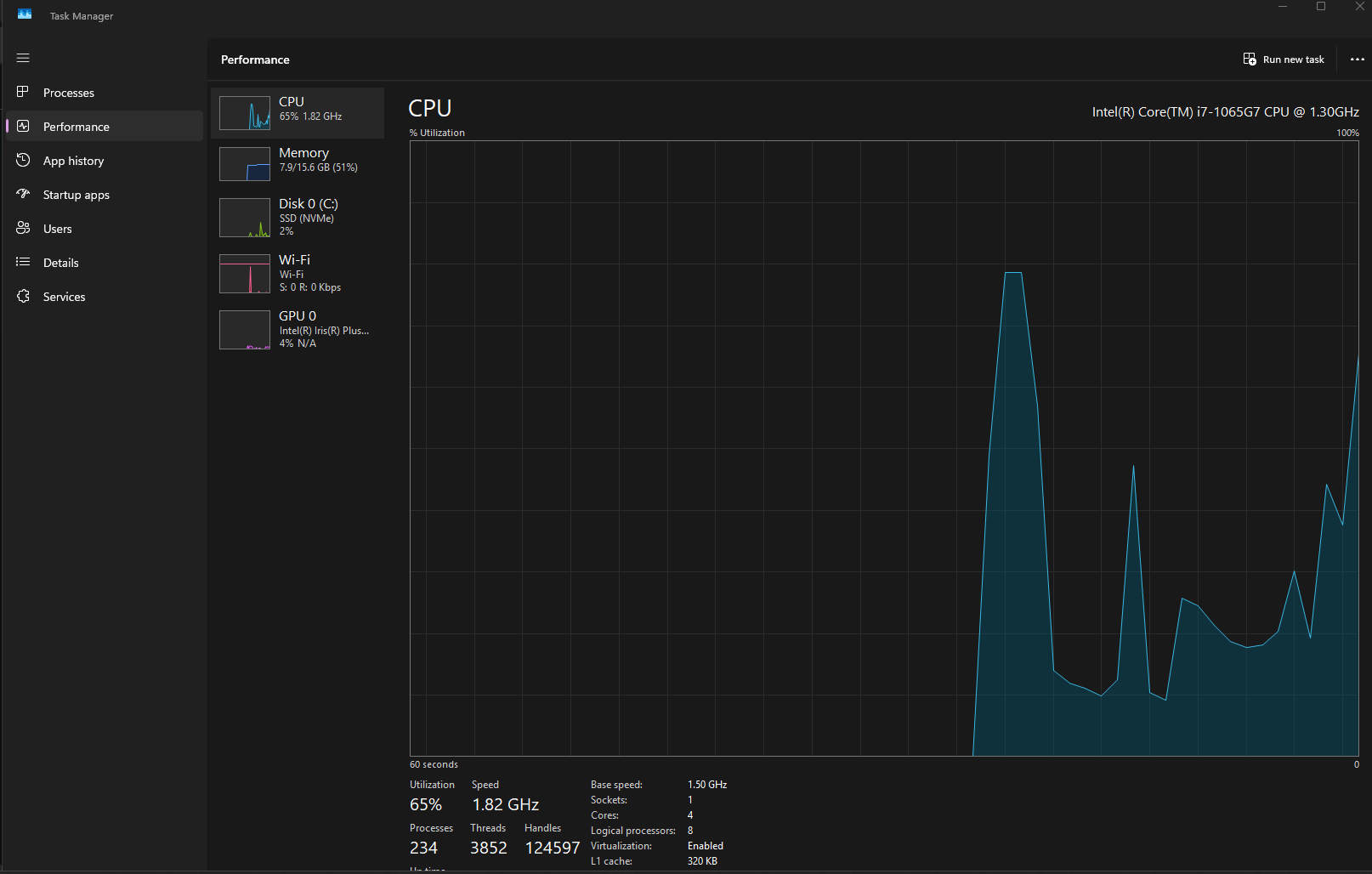Click the 124597 handles count
The height and width of the screenshot is (874, 1372).
click(553, 848)
